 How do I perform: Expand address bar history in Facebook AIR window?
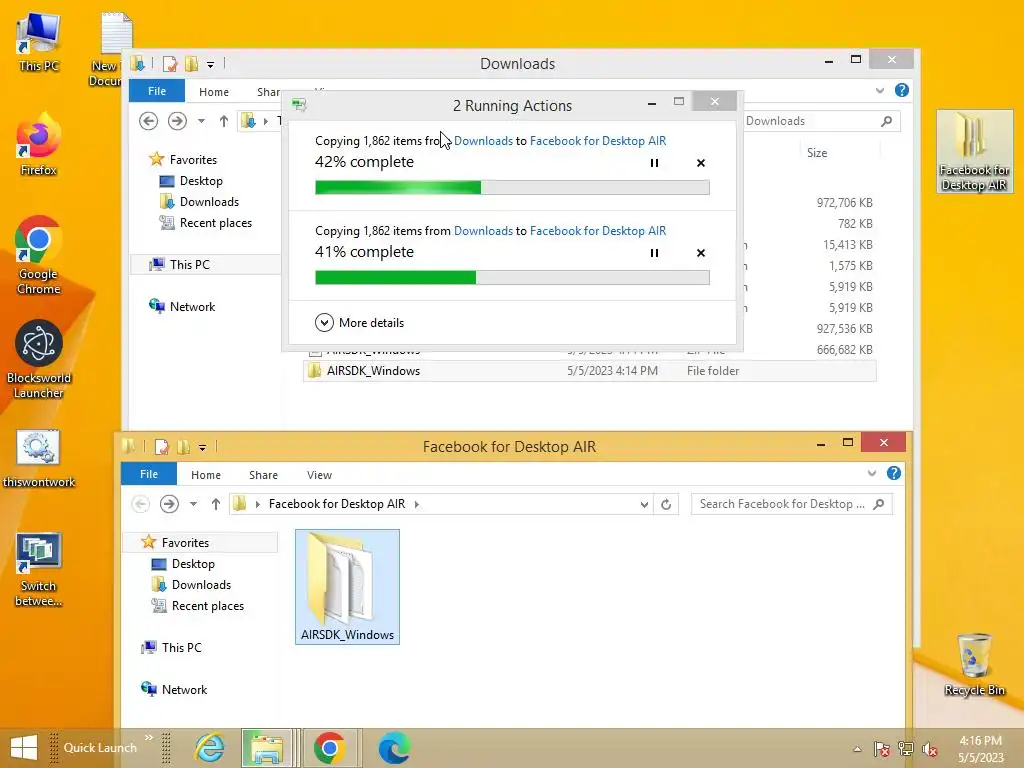(x=644, y=504)
